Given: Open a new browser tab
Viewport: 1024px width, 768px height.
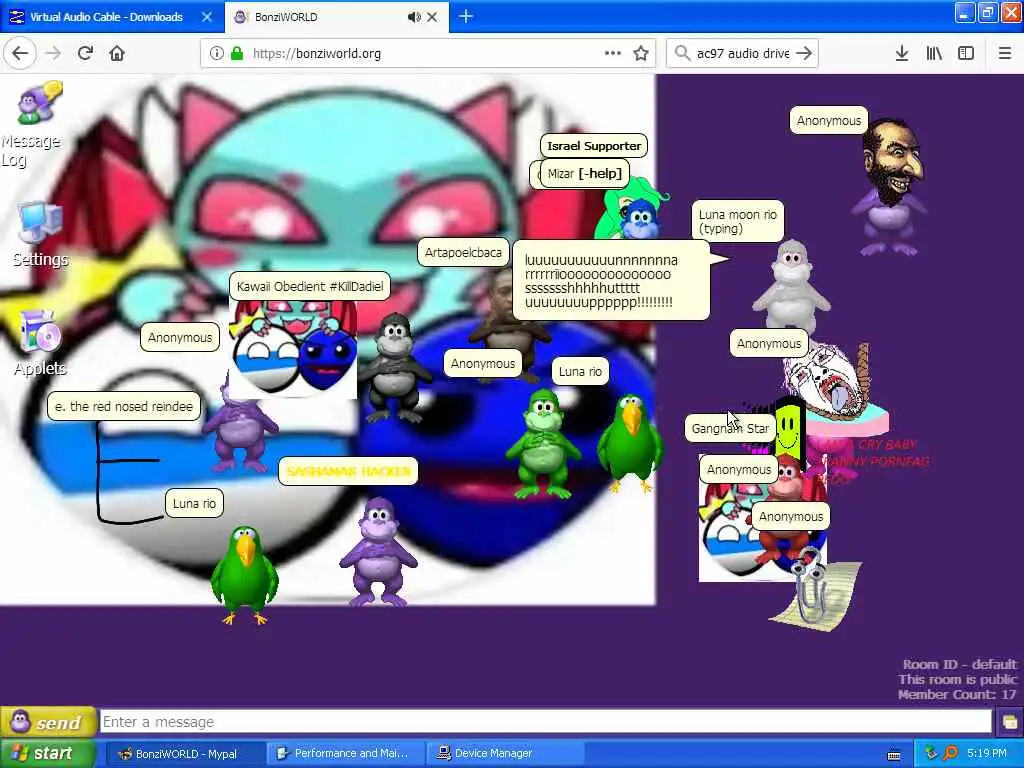Looking at the screenshot, I should tap(466, 17).
